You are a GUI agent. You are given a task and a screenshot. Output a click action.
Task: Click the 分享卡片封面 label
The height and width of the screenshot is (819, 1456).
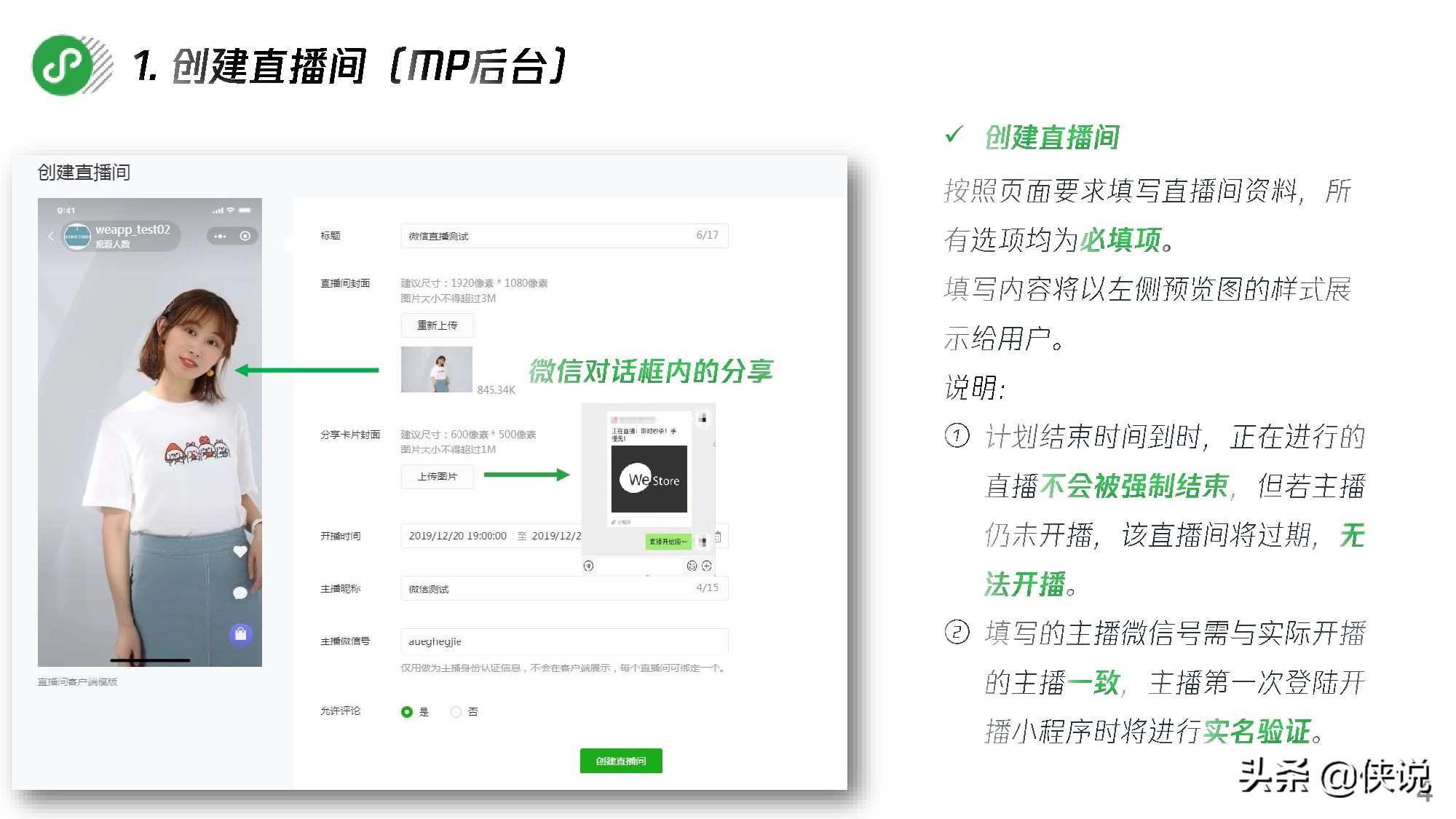click(x=350, y=435)
